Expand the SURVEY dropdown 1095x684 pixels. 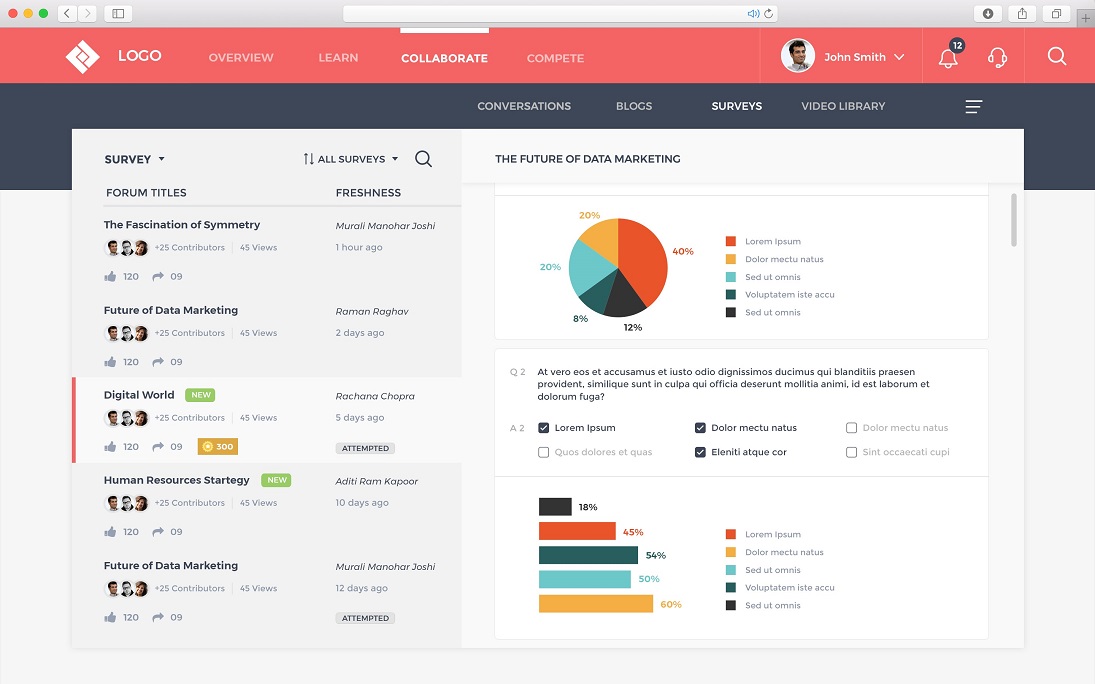pos(134,159)
